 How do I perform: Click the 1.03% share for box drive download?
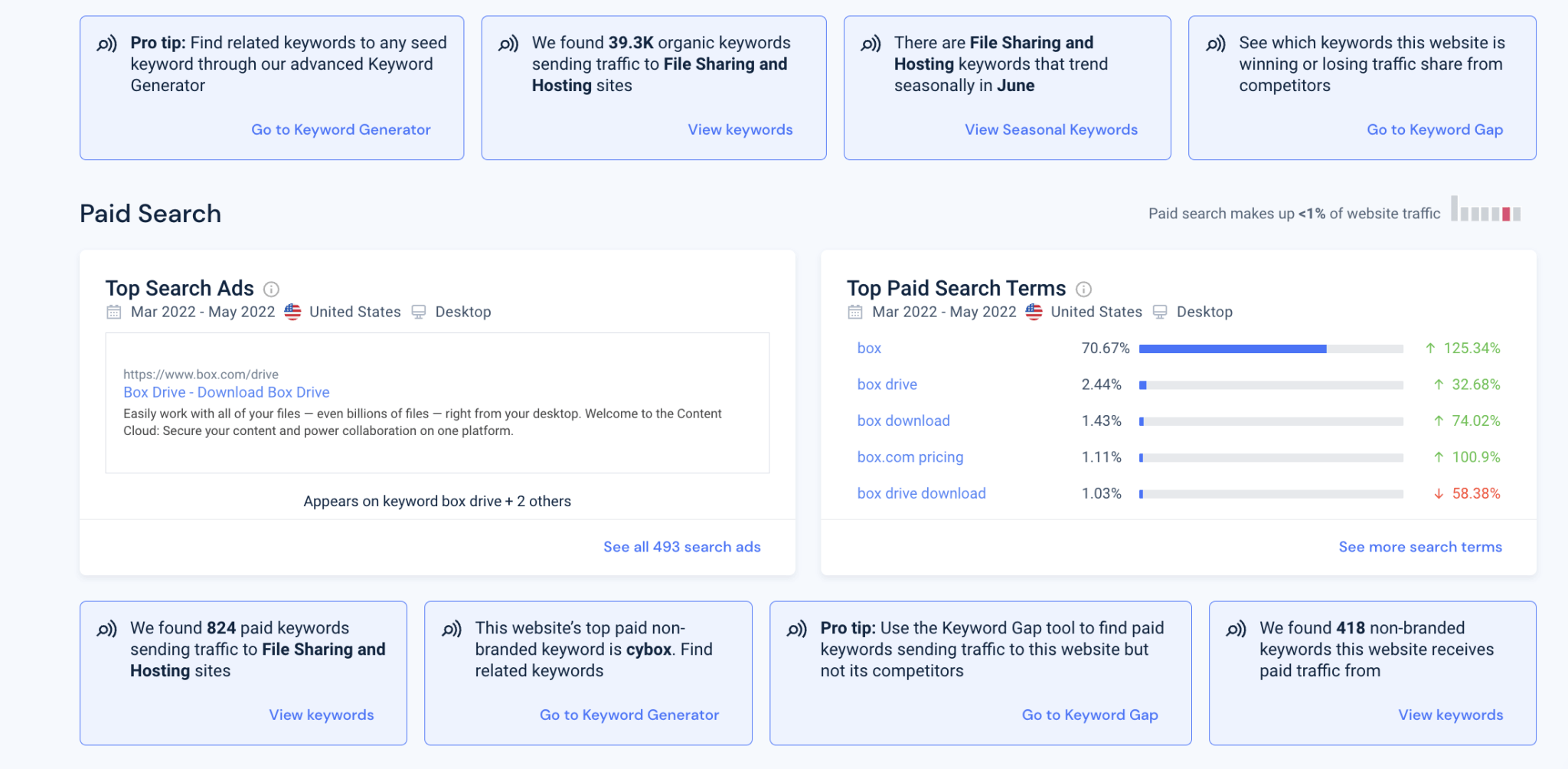click(1101, 493)
